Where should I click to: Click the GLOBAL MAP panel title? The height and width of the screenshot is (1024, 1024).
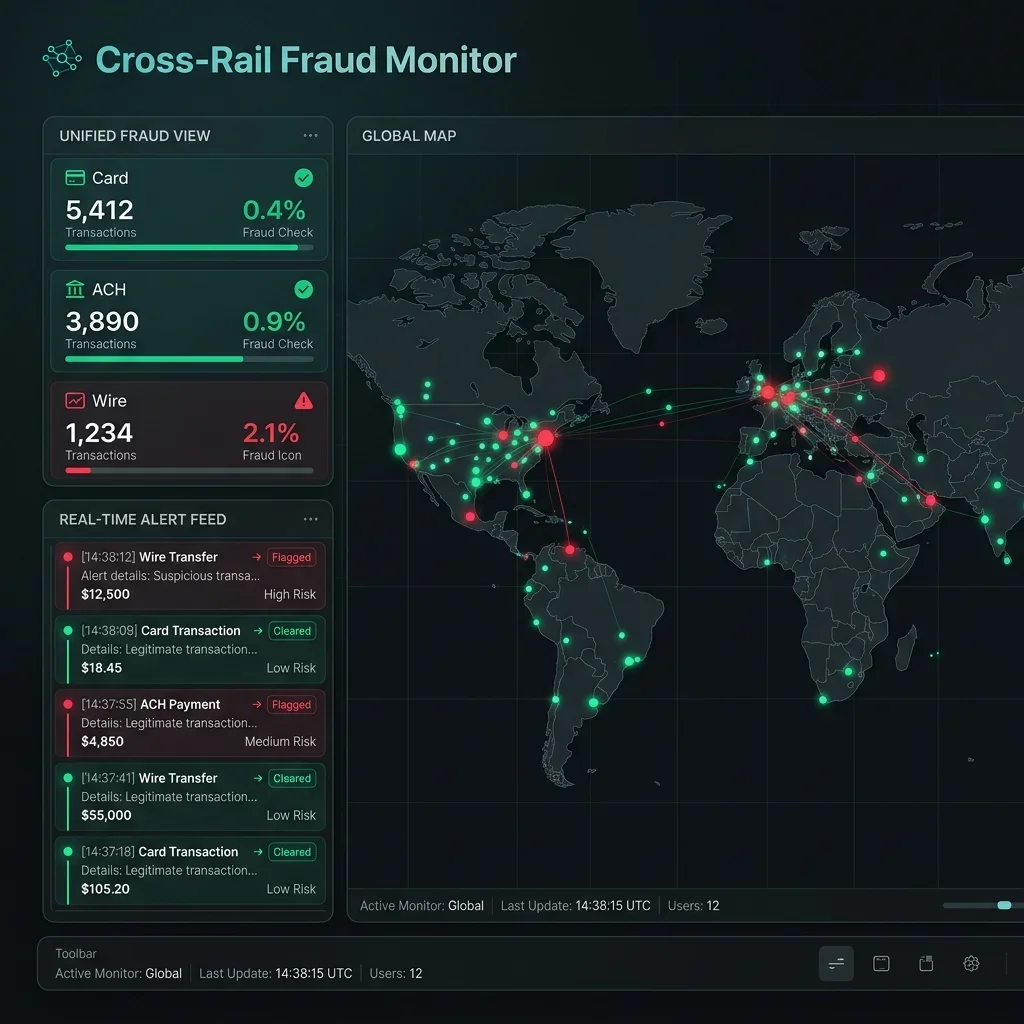click(409, 136)
